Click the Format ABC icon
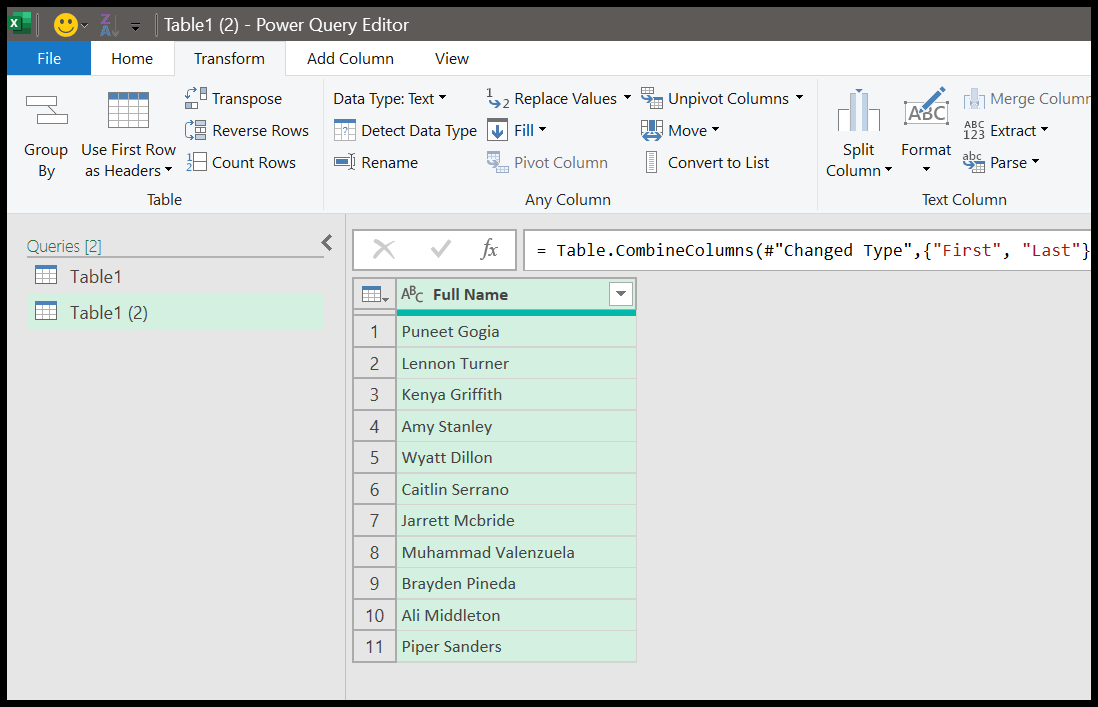Viewport: 1098px width, 707px height. pos(926,106)
